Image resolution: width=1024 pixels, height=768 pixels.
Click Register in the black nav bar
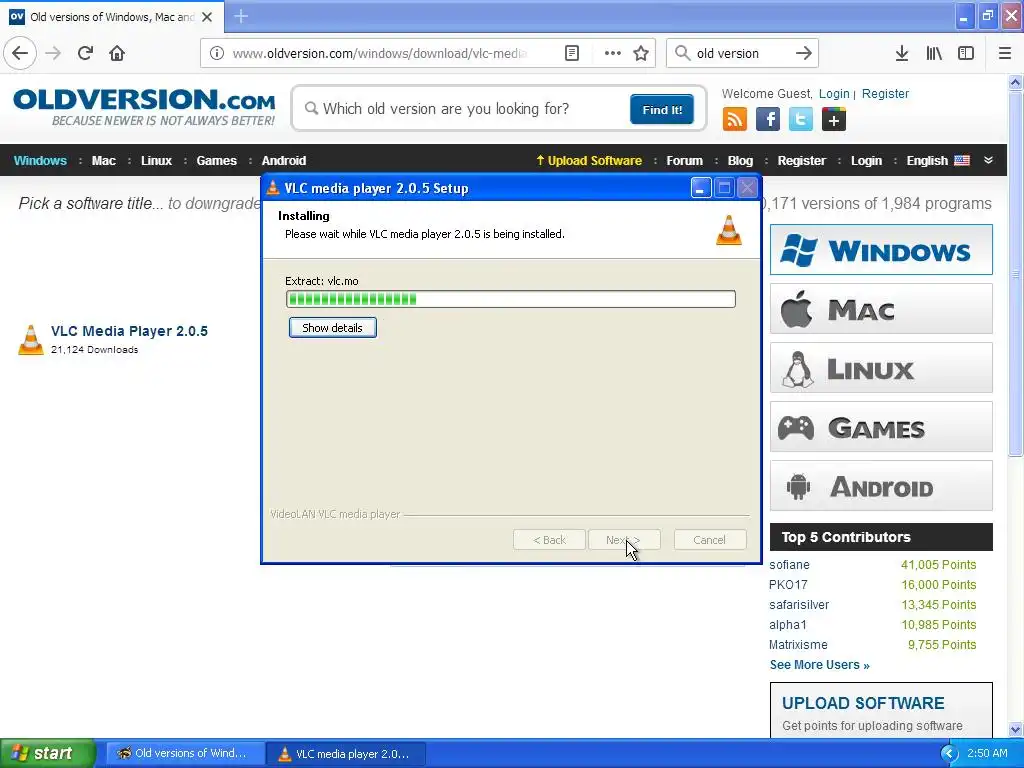click(801, 161)
